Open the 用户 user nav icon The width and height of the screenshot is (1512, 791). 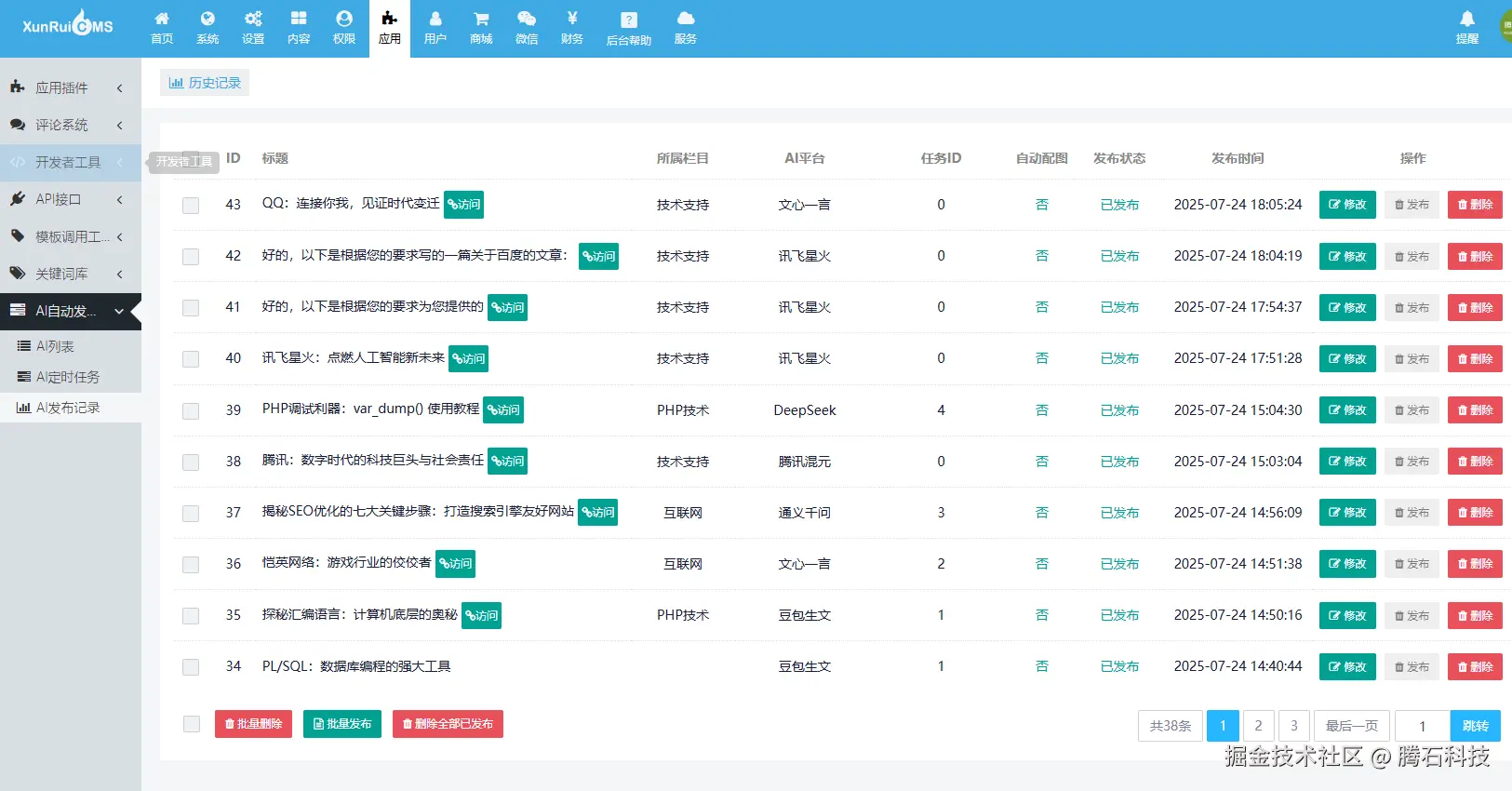[435, 28]
